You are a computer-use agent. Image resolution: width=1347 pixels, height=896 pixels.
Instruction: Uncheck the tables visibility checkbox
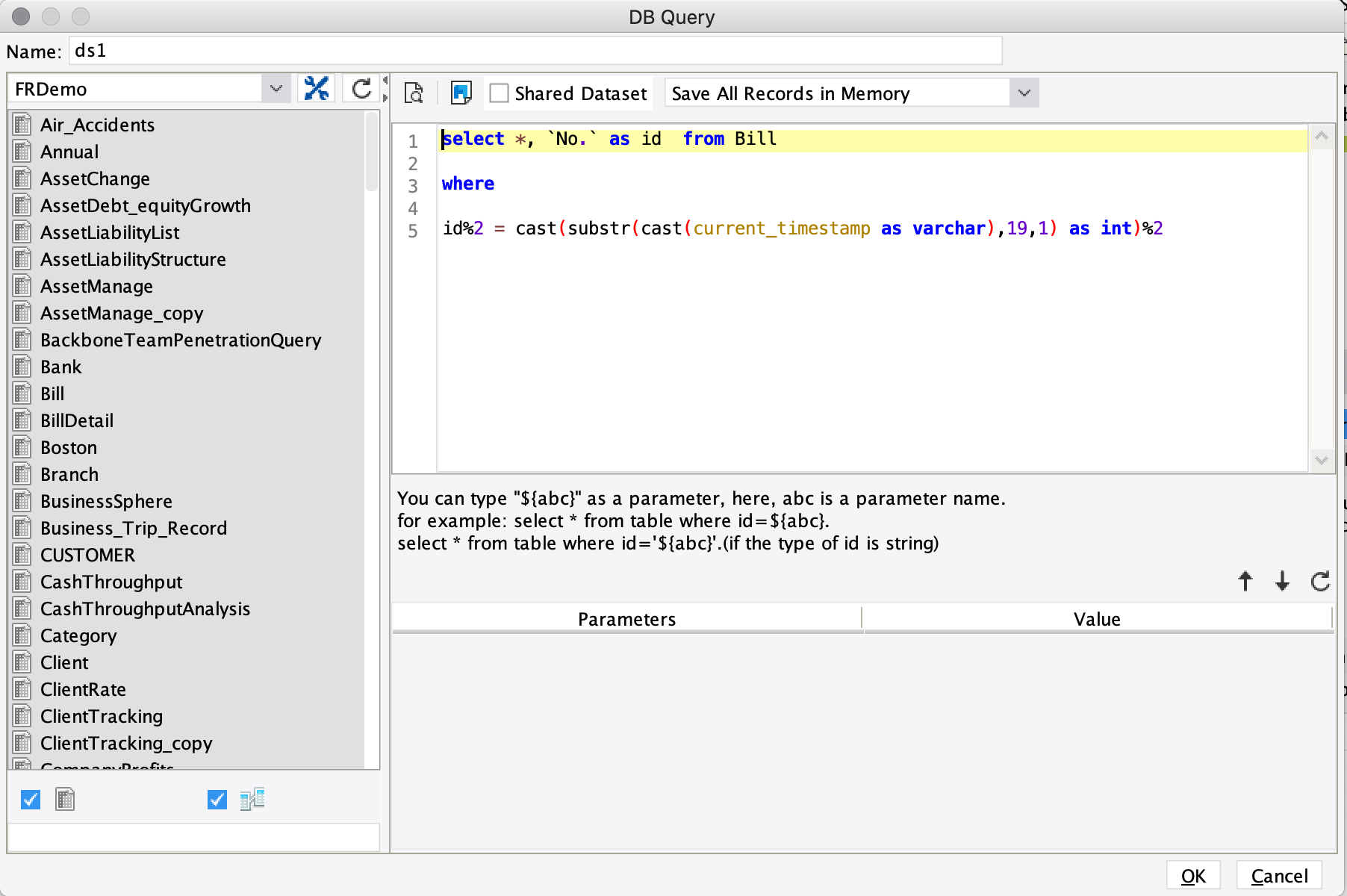point(30,799)
